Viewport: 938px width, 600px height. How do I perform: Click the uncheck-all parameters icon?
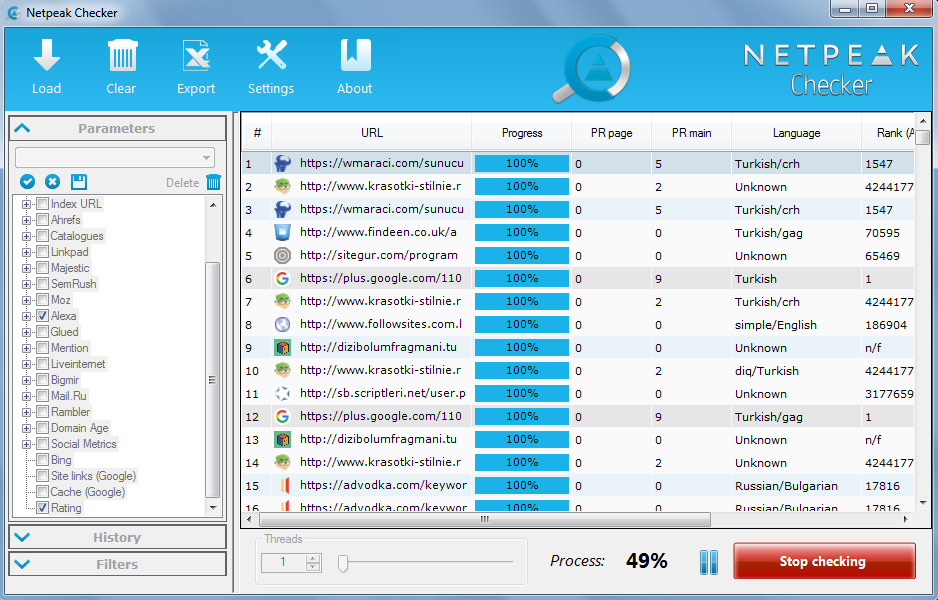point(53,182)
